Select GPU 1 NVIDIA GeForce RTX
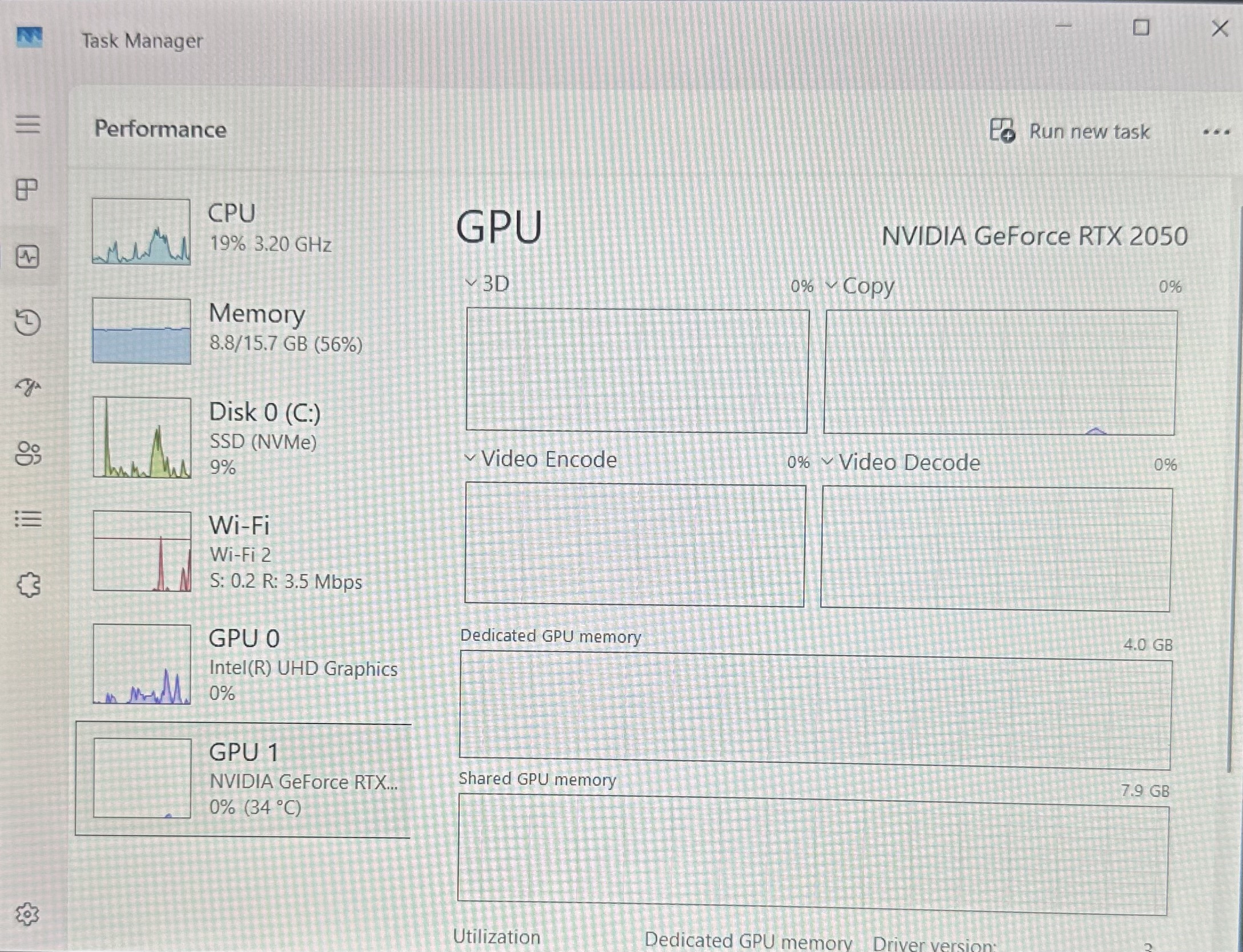The image size is (1243, 952). tap(244, 780)
